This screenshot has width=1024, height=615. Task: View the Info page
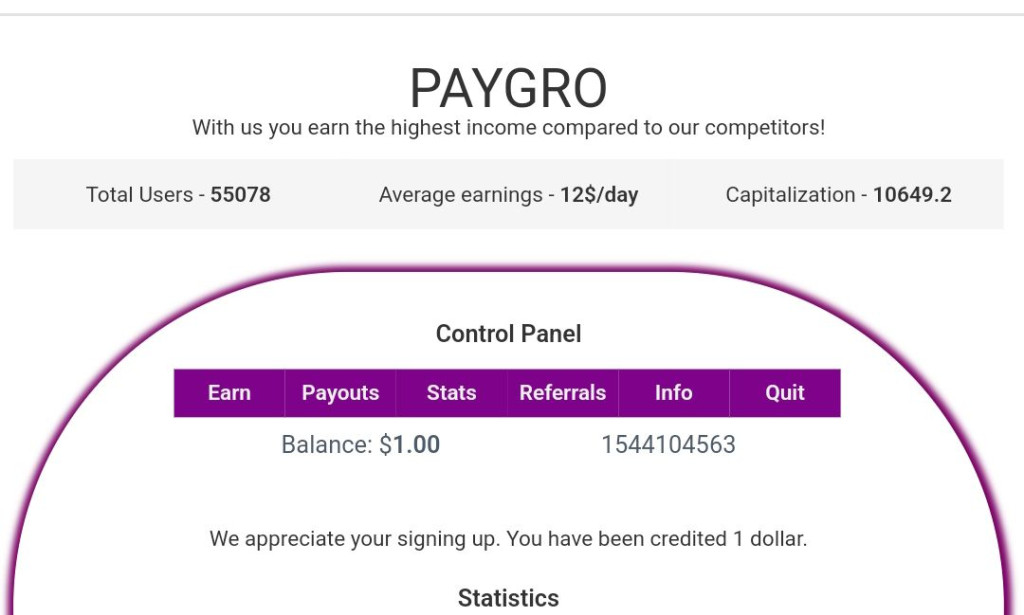point(673,393)
